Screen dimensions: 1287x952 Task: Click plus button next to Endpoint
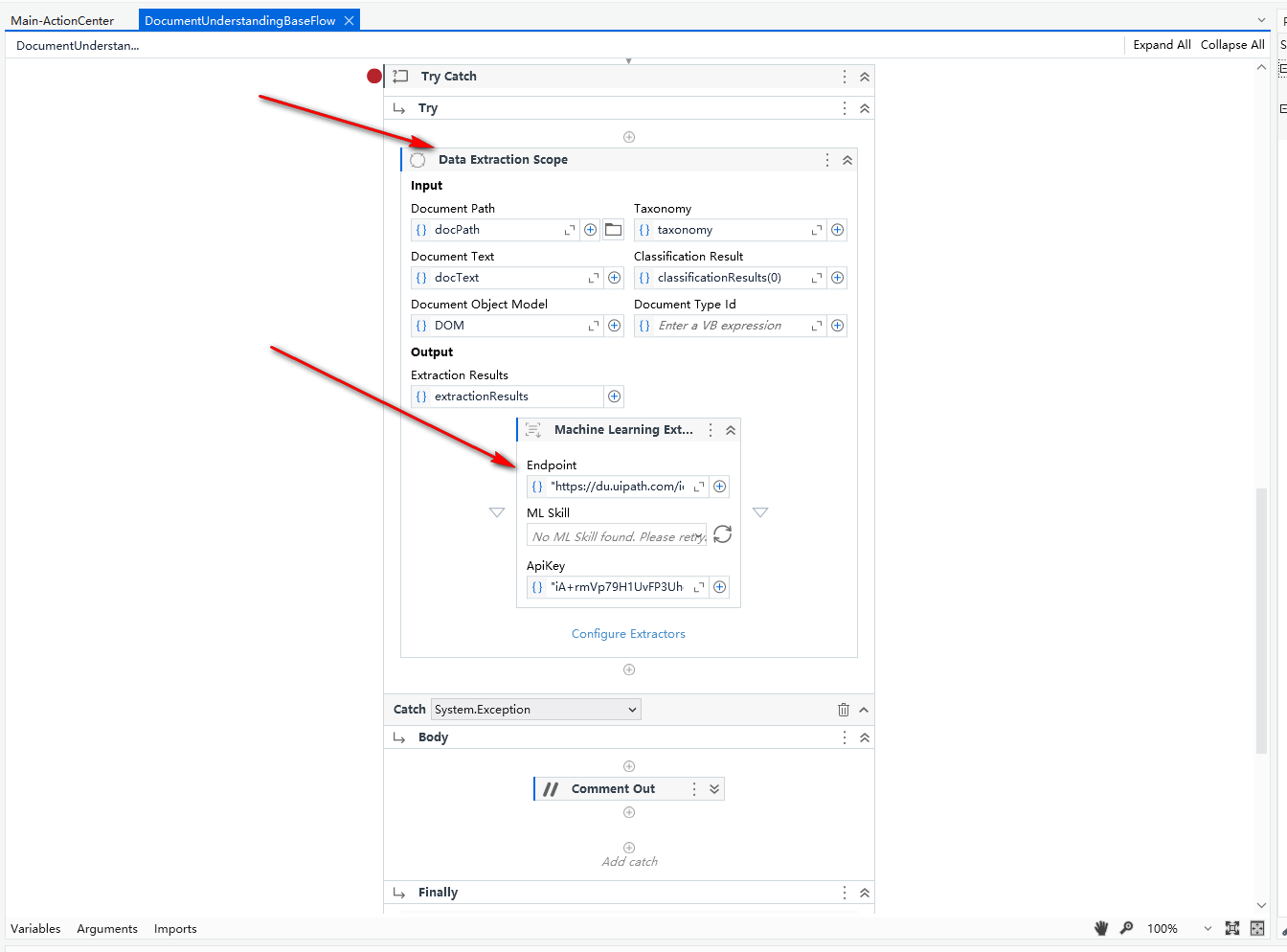[x=720, y=487]
